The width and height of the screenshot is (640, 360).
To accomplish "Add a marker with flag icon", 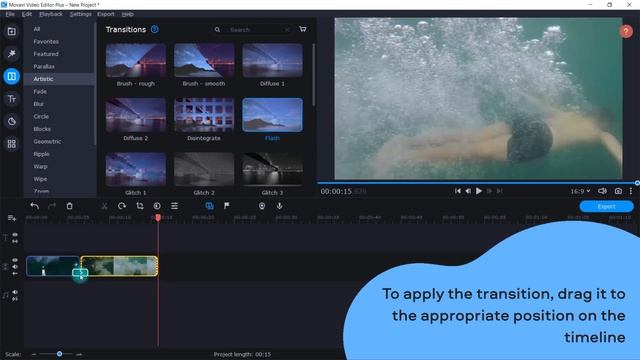I will tap(227, 206).
